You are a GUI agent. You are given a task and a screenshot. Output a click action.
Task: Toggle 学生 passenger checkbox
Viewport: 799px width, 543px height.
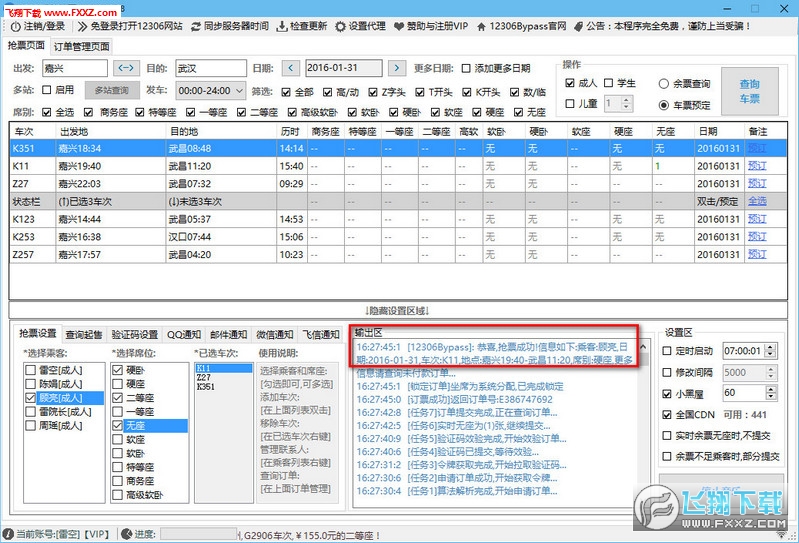(608, 83)
